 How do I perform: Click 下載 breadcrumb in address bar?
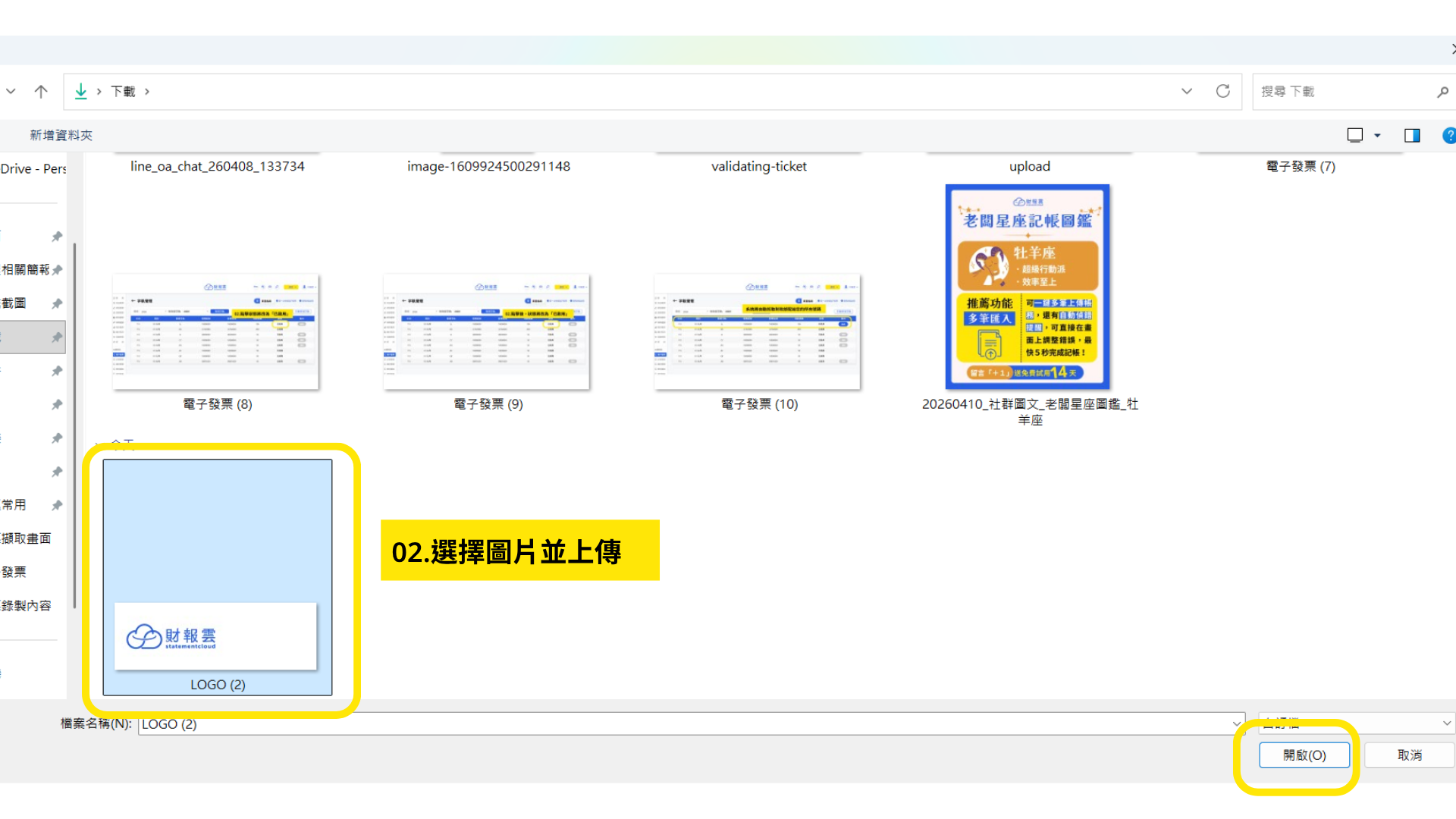tap(123, 92)
